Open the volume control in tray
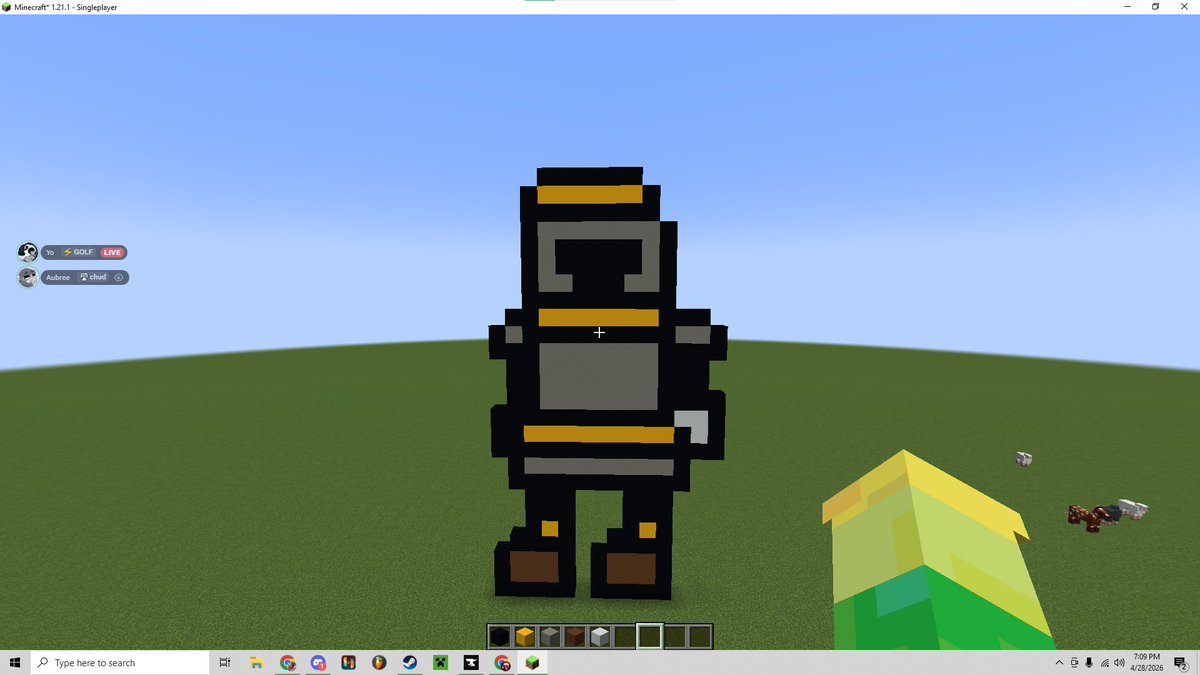The image size is (1200, 675). point(1120,663)
